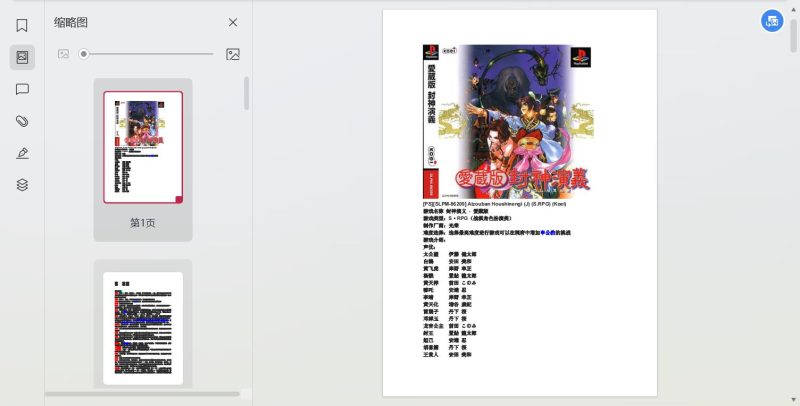This screenshot has width=800, height=406.
Task: Select the thumbnails sidebar icon
Action: pos(22,57)
